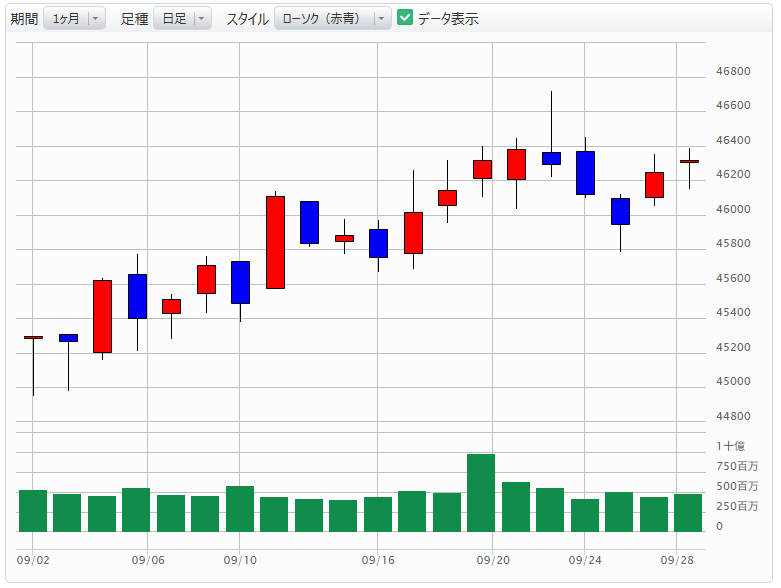Click the first candle at 09/02
The width and height of the screenshot is (781, 588).
33,338
